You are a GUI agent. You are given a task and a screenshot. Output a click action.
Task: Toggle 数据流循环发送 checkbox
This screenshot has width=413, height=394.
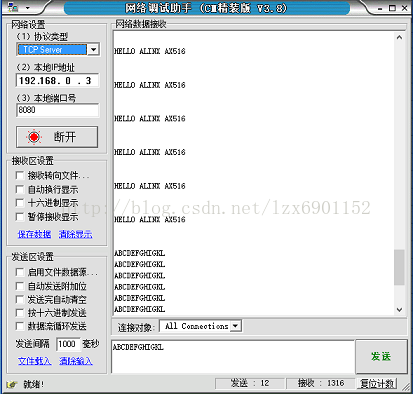coord(20,326)
